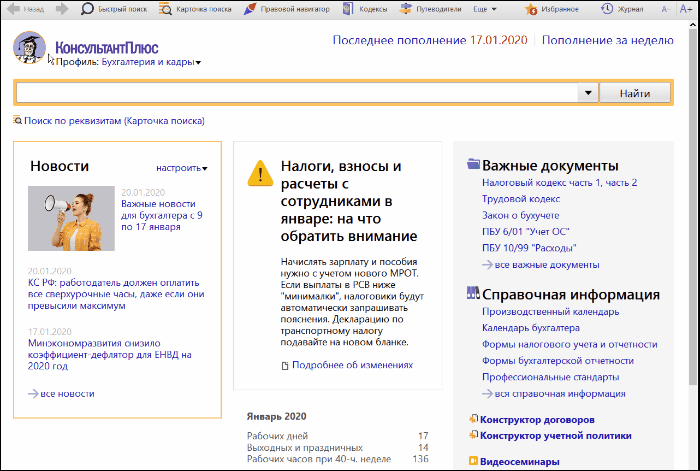
Task: Open the search history dropdown arrow
Action: [588, 93]
